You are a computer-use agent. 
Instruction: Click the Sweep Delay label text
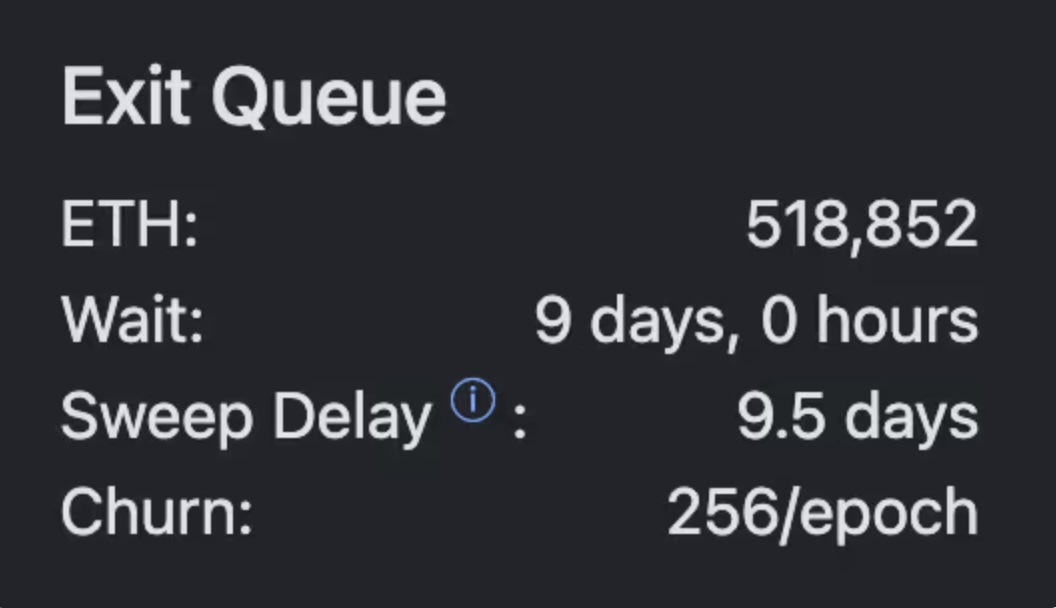point(246,418)
